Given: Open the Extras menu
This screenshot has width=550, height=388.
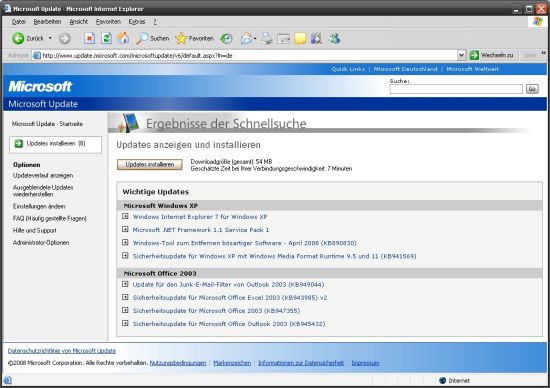Looking at the screenshot, I should [137, 22].
